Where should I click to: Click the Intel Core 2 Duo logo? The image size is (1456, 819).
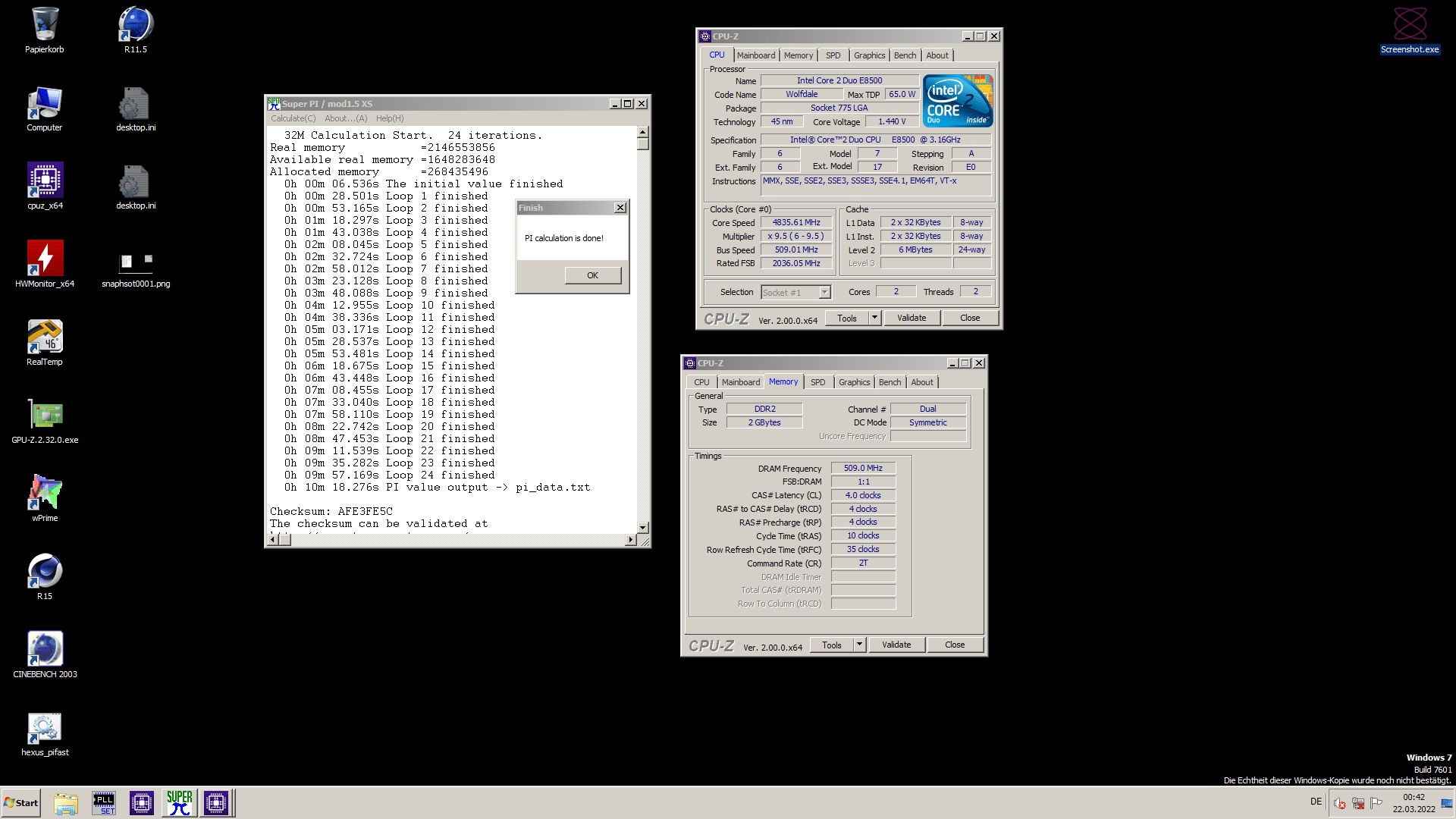point(958,101)
